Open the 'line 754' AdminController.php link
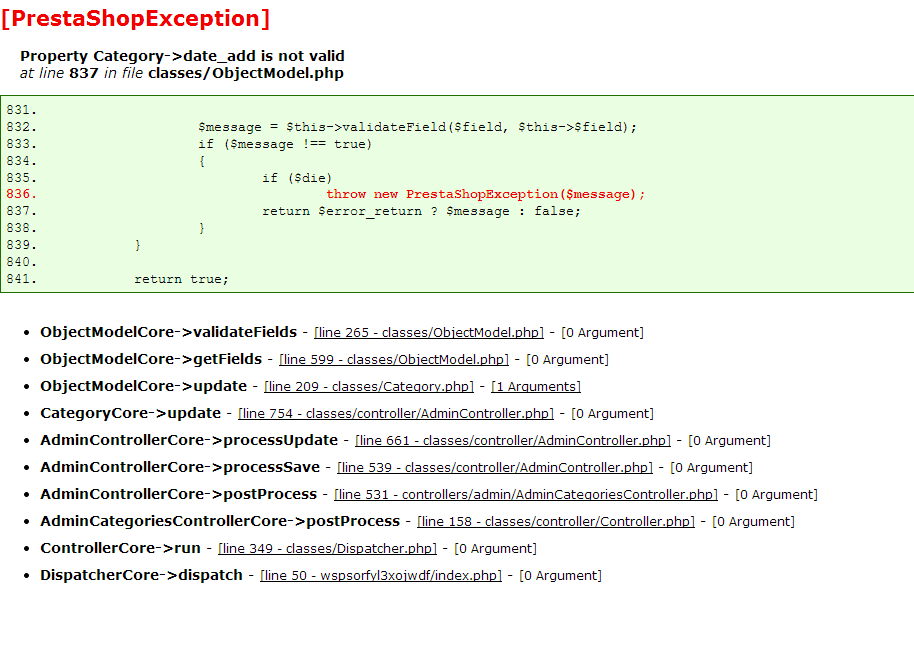The height and width of the screenshot is (655, 914). [x=396, y=414]
